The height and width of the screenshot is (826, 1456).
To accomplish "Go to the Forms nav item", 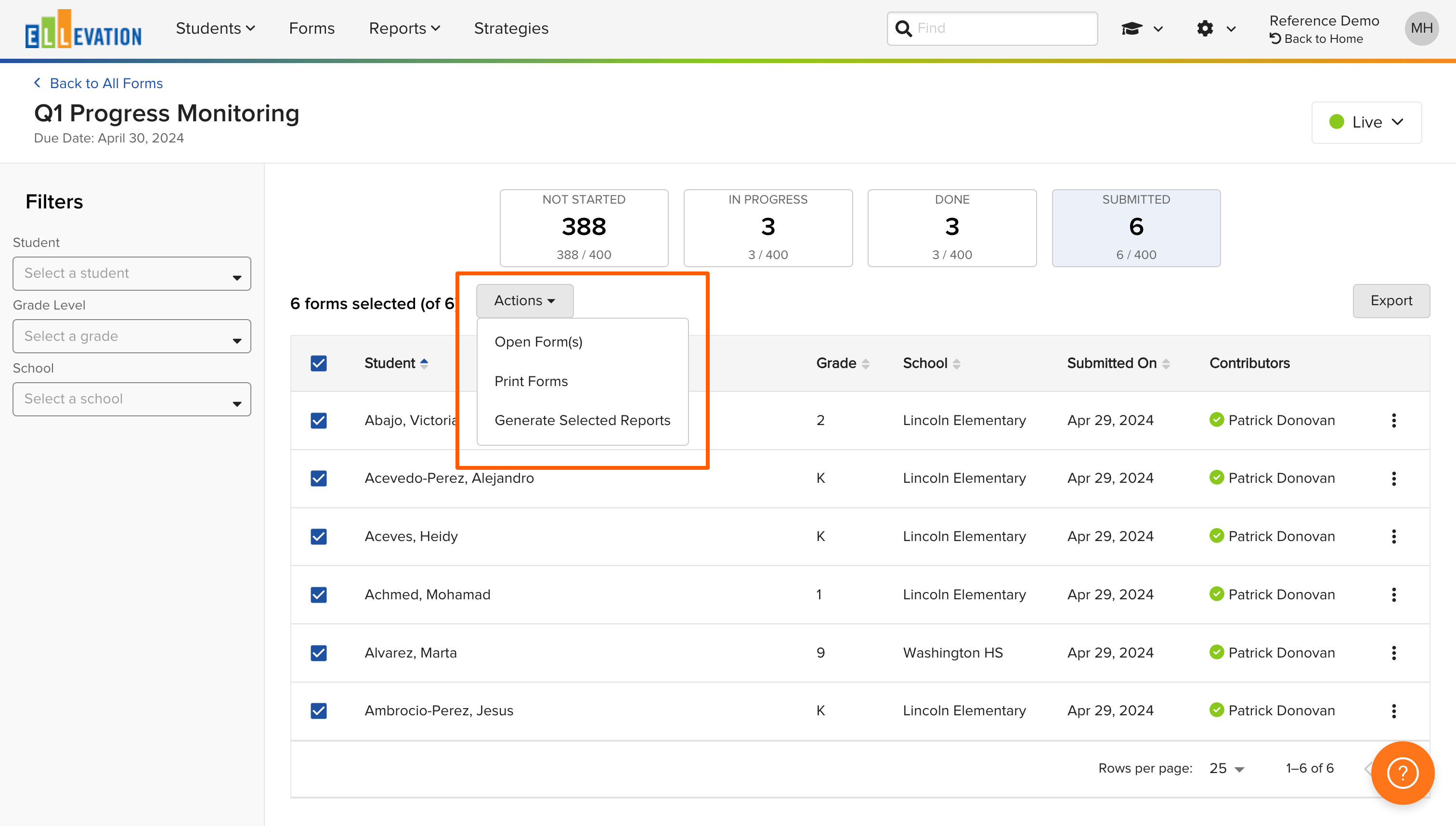I will tap(312, 28).
